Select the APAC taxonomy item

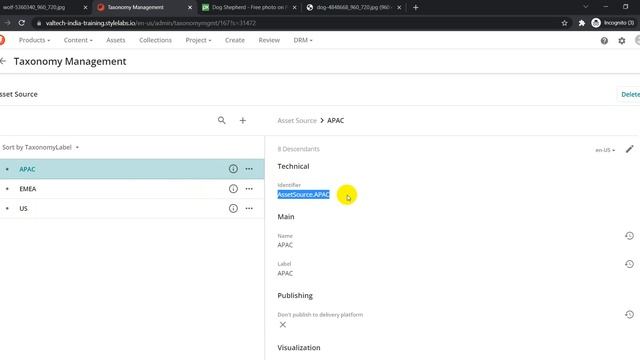(x=27, y=169)
